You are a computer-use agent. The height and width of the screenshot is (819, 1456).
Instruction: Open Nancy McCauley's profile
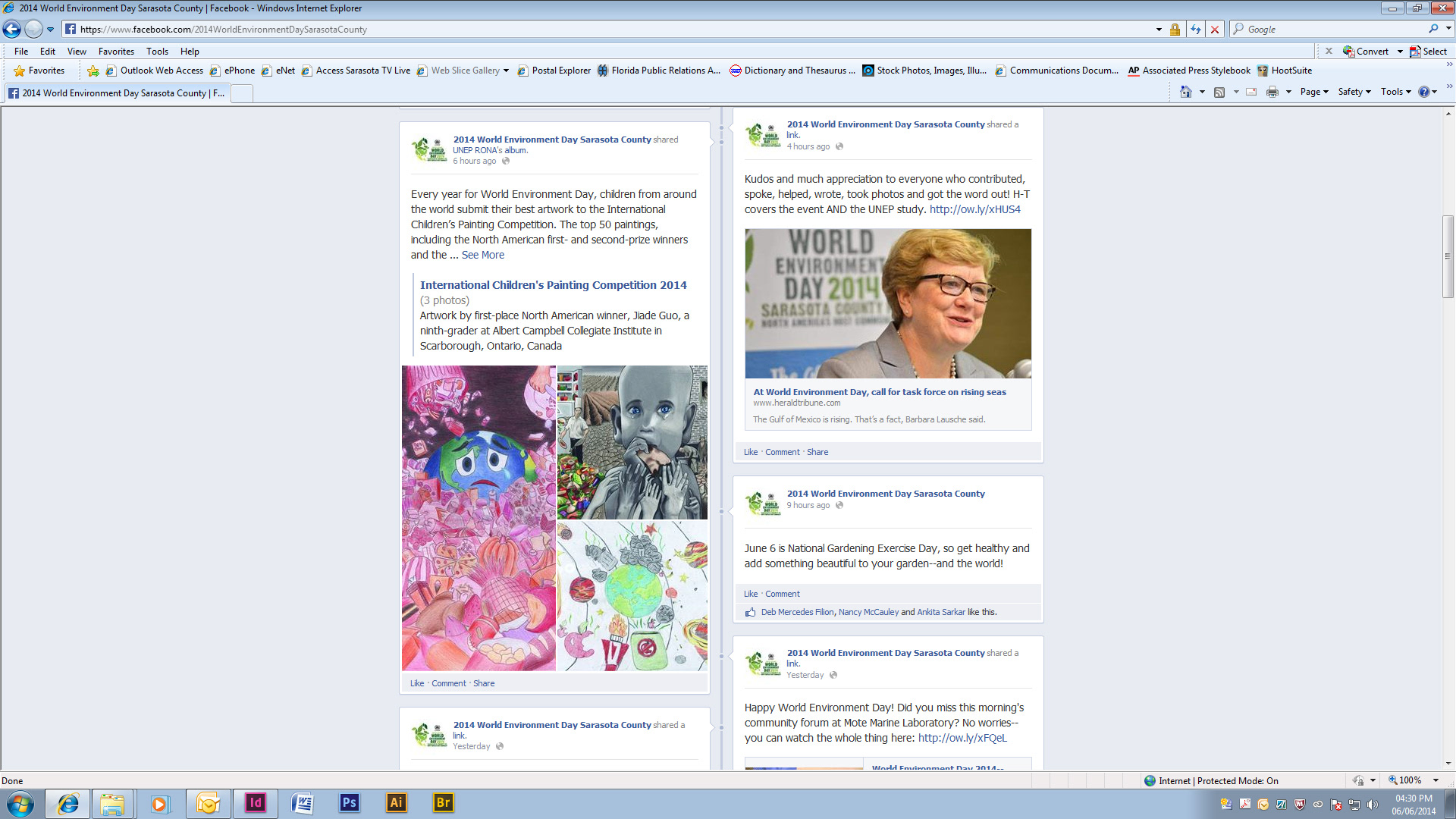[868, 612]
